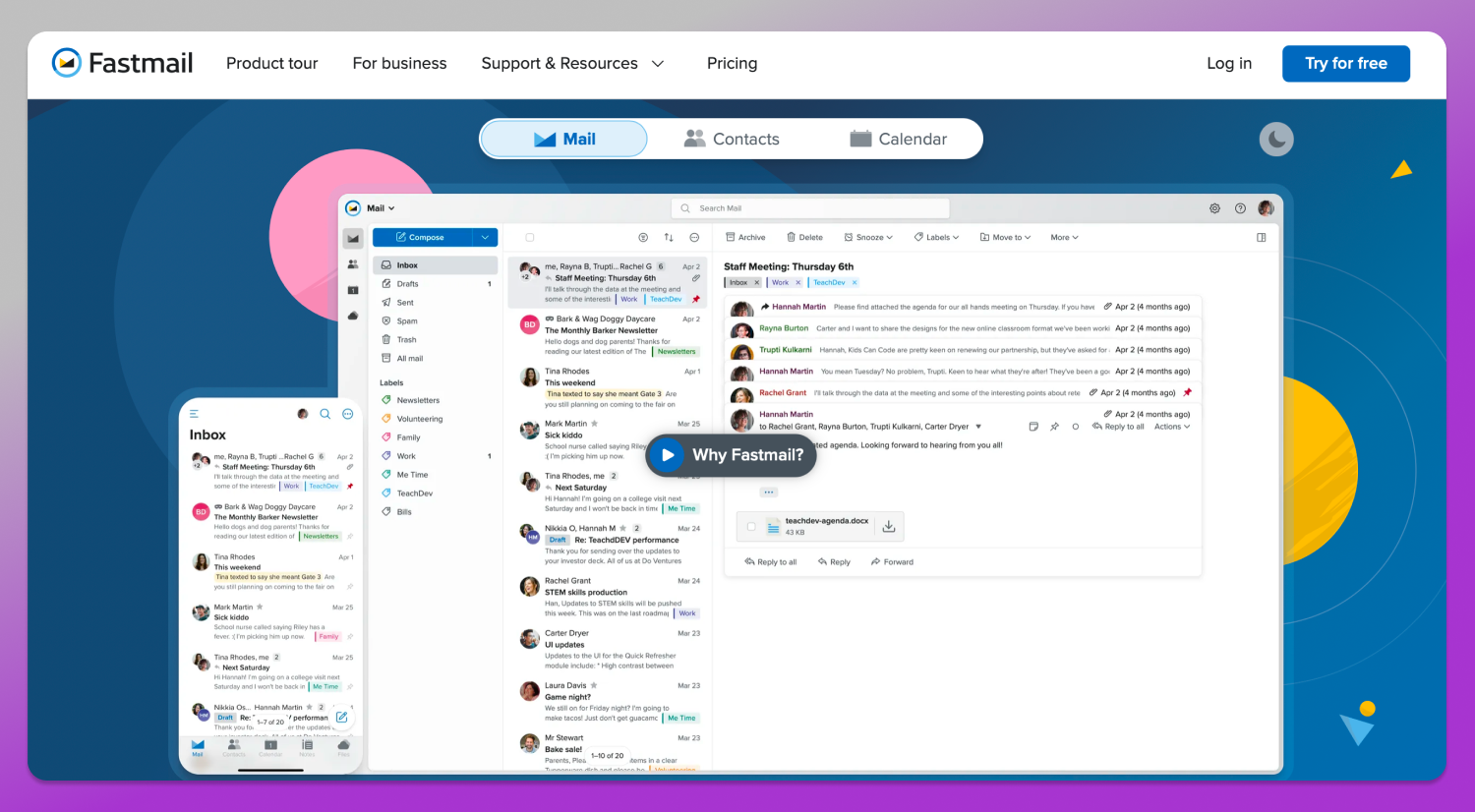Click the Log in link
1475x812 pixels.
pos(1229,63)
